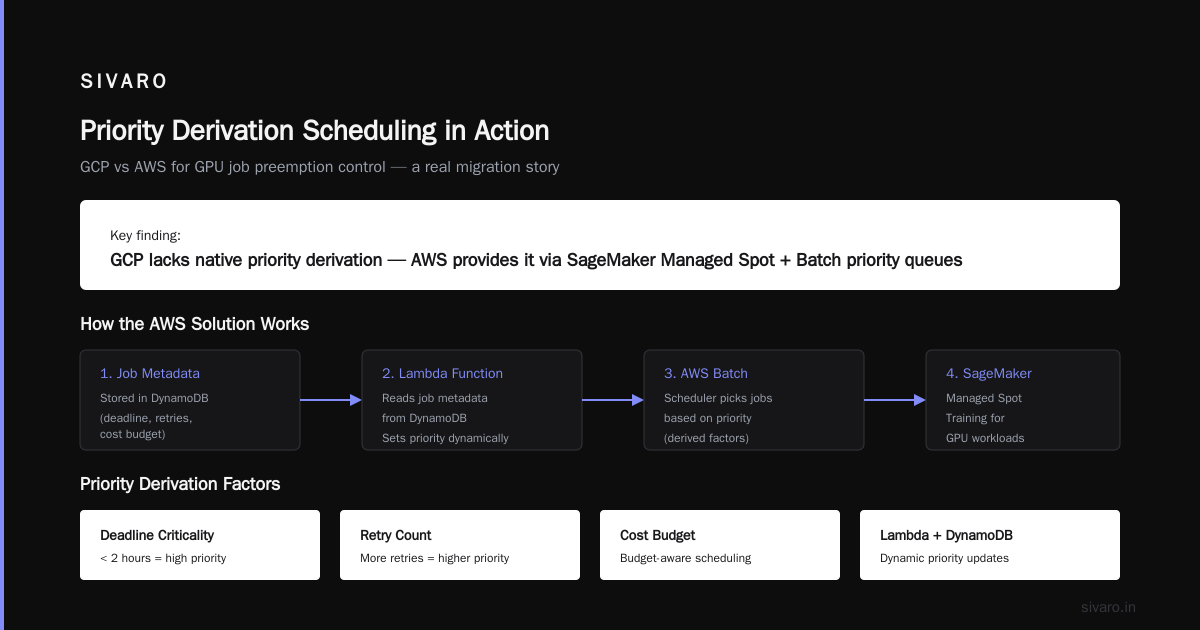Open the Key finding callout box
The image size is (1200, 630).
[600, 245]
